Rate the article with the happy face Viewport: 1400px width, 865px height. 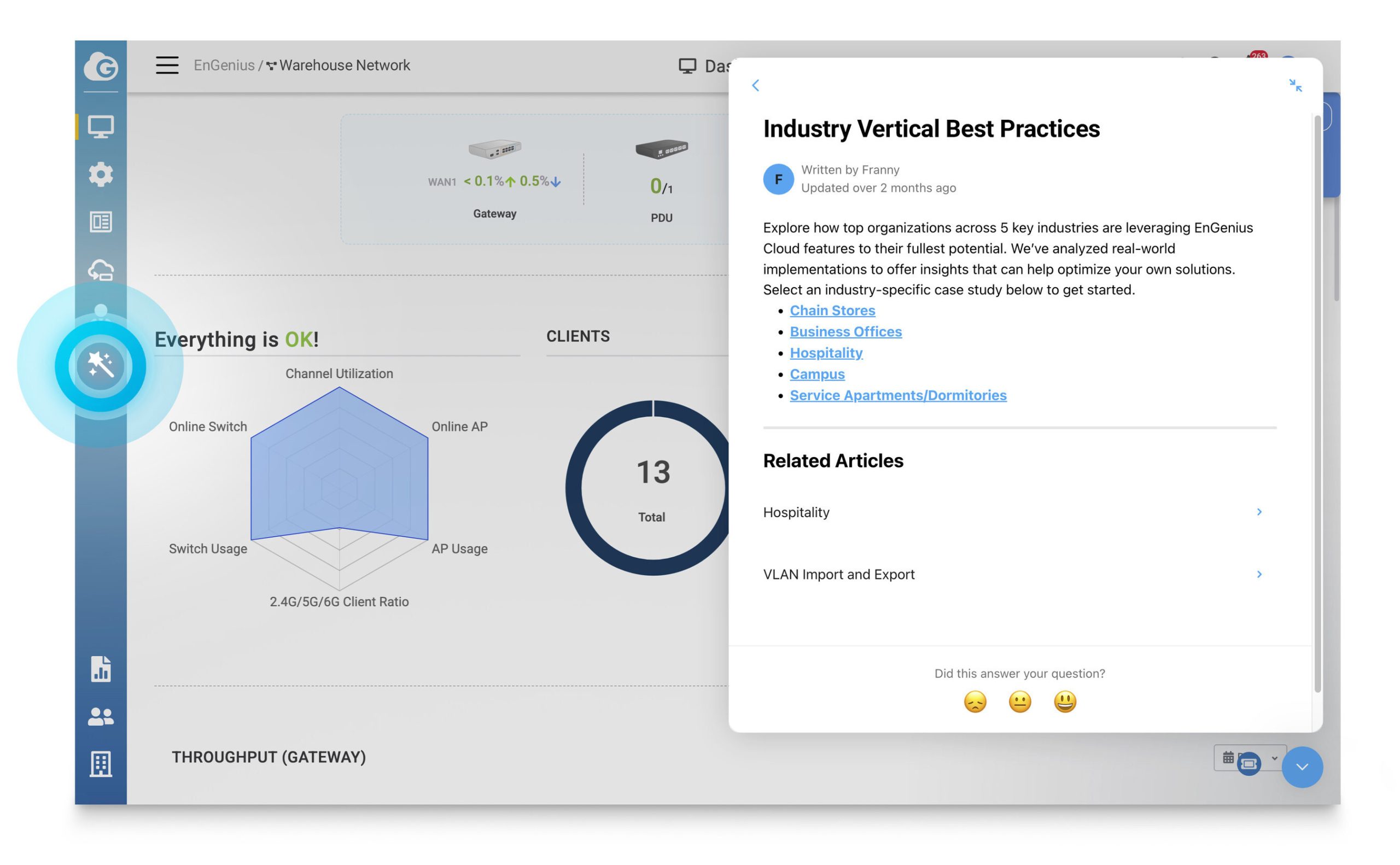click(x=1065, y=702)
